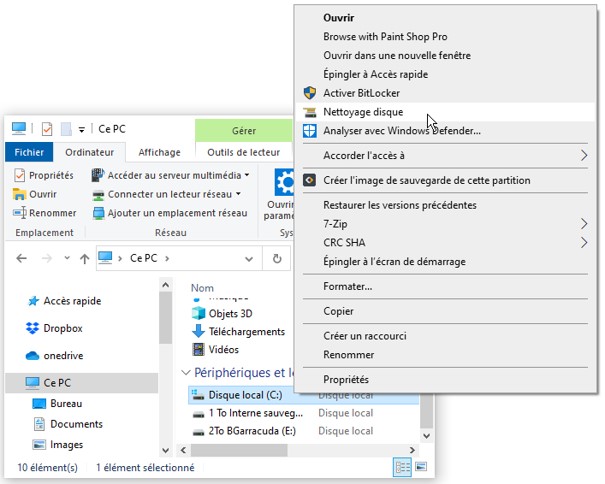
Task: Click the Ouvrir les paramètres gear icon
Action: (x=284, y=182)
